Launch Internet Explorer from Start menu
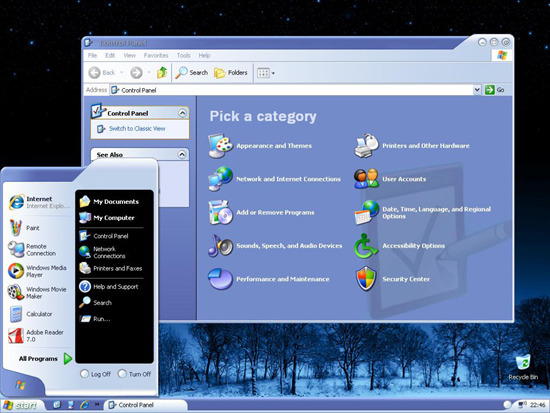 coord(39,202)
